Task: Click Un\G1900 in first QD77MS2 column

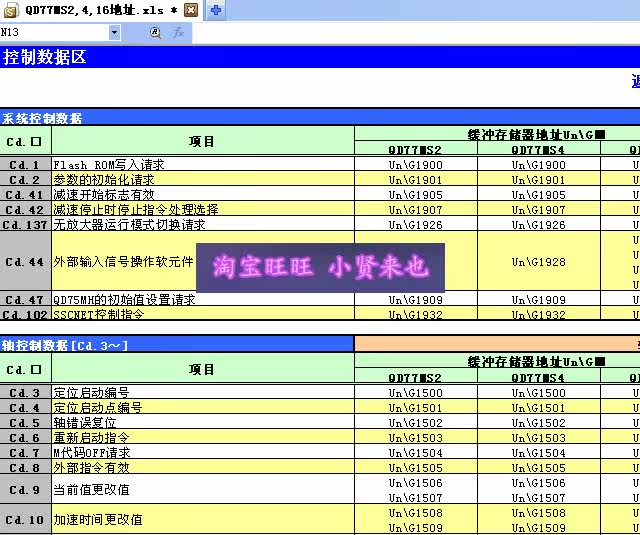Action: click(416, 165)
